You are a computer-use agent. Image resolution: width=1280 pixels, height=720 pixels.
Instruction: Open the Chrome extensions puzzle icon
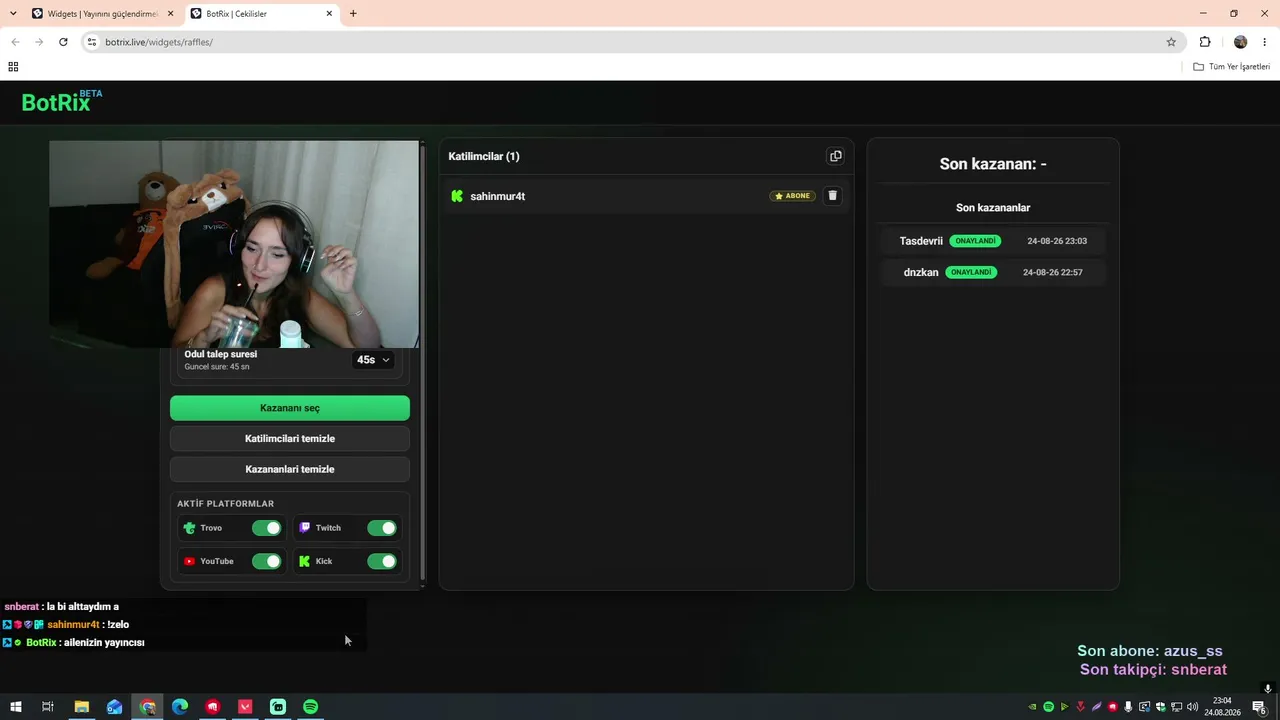pos(1205,42)
